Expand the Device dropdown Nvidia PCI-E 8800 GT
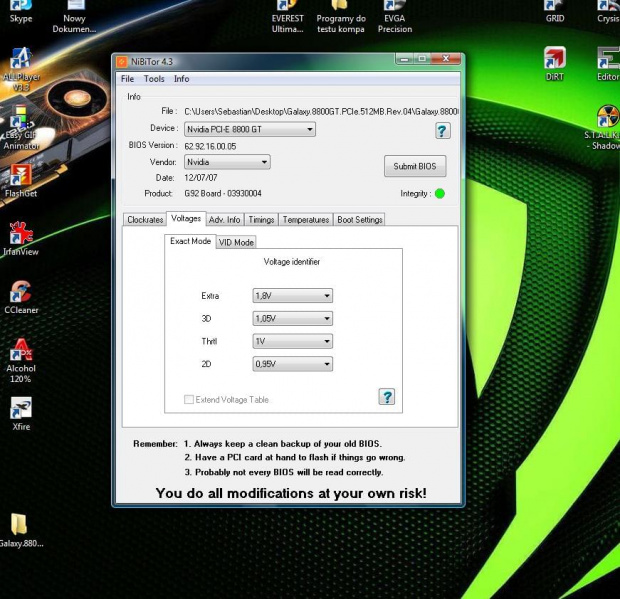 pyautogui.click(x=250, y=129)
